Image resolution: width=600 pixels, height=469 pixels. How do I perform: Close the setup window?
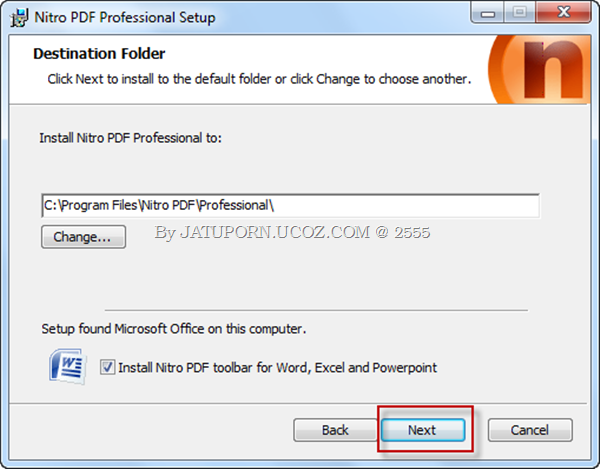(x=563, y=13)
